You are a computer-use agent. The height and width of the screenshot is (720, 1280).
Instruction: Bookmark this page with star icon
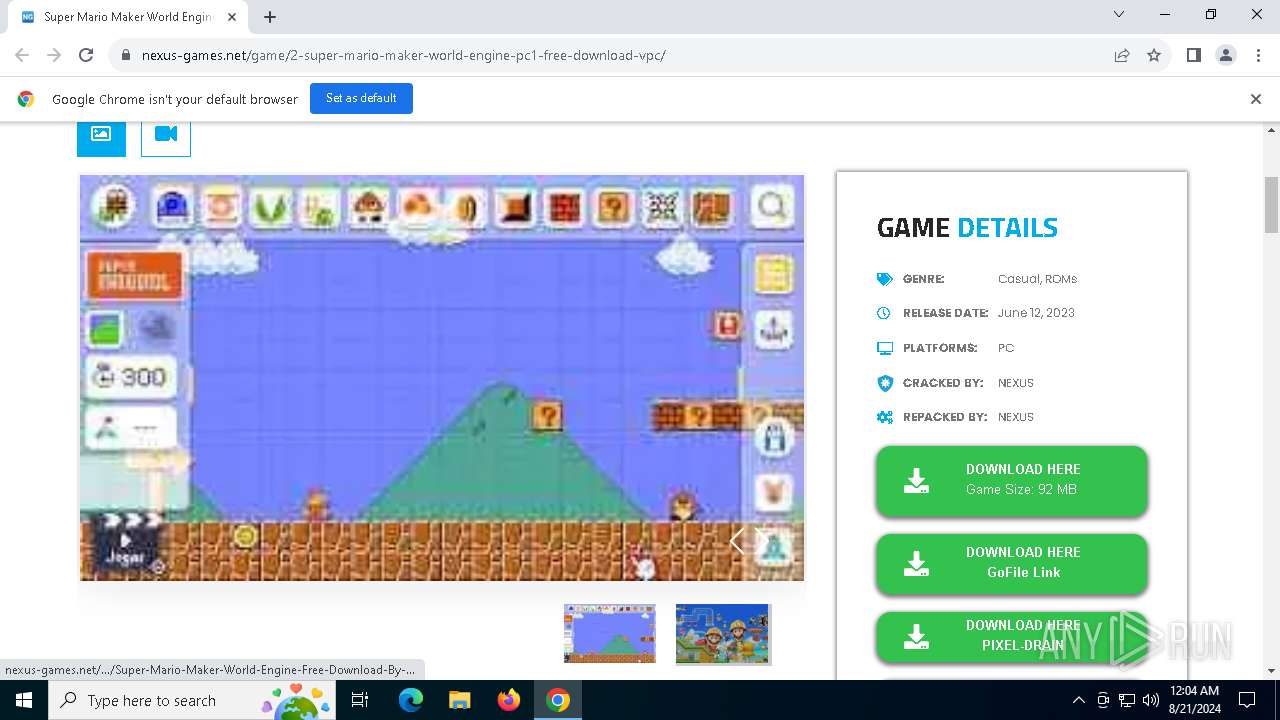point(1154,55)
